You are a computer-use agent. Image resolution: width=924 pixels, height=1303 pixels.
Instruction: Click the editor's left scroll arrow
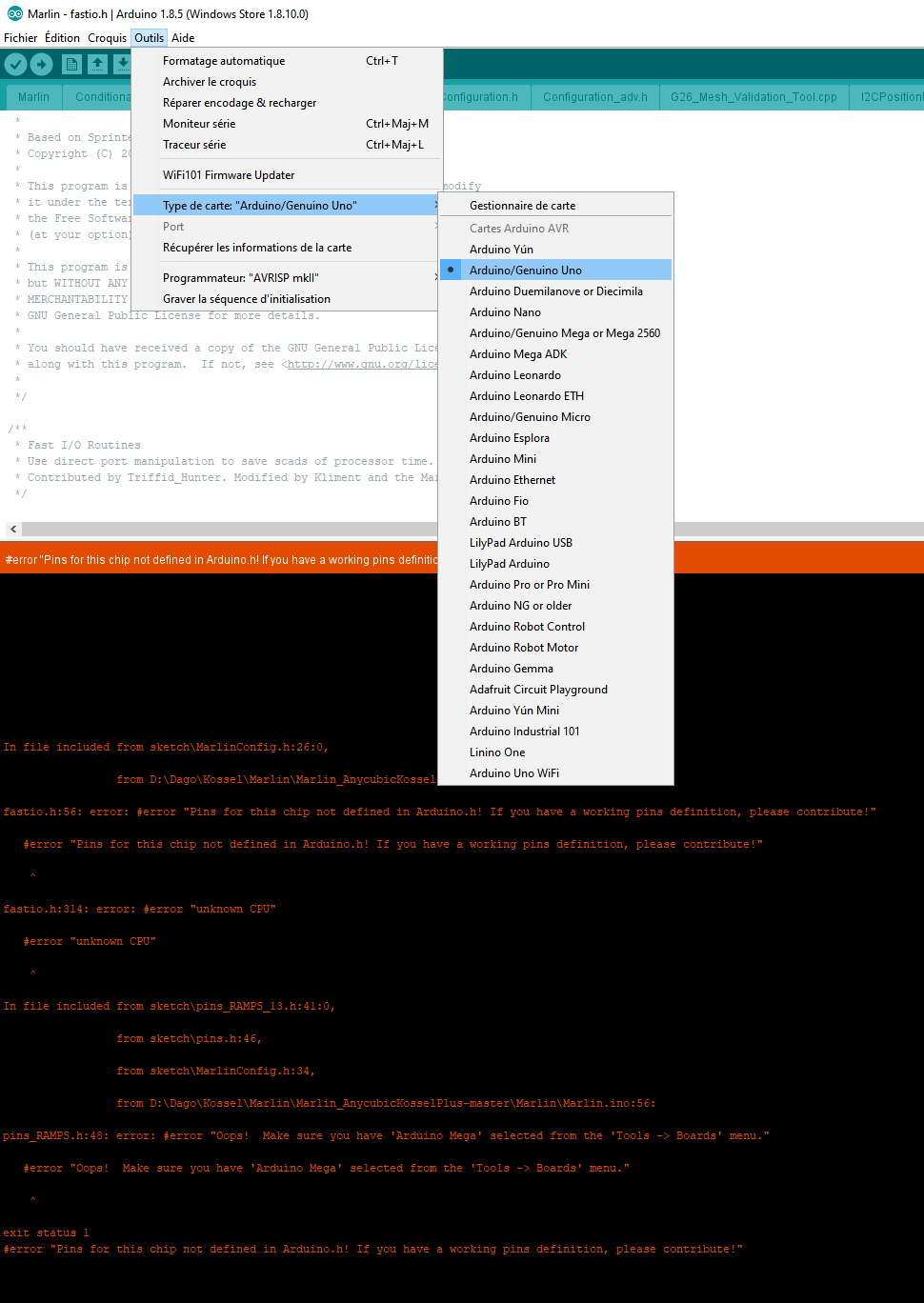click(12, 529)
